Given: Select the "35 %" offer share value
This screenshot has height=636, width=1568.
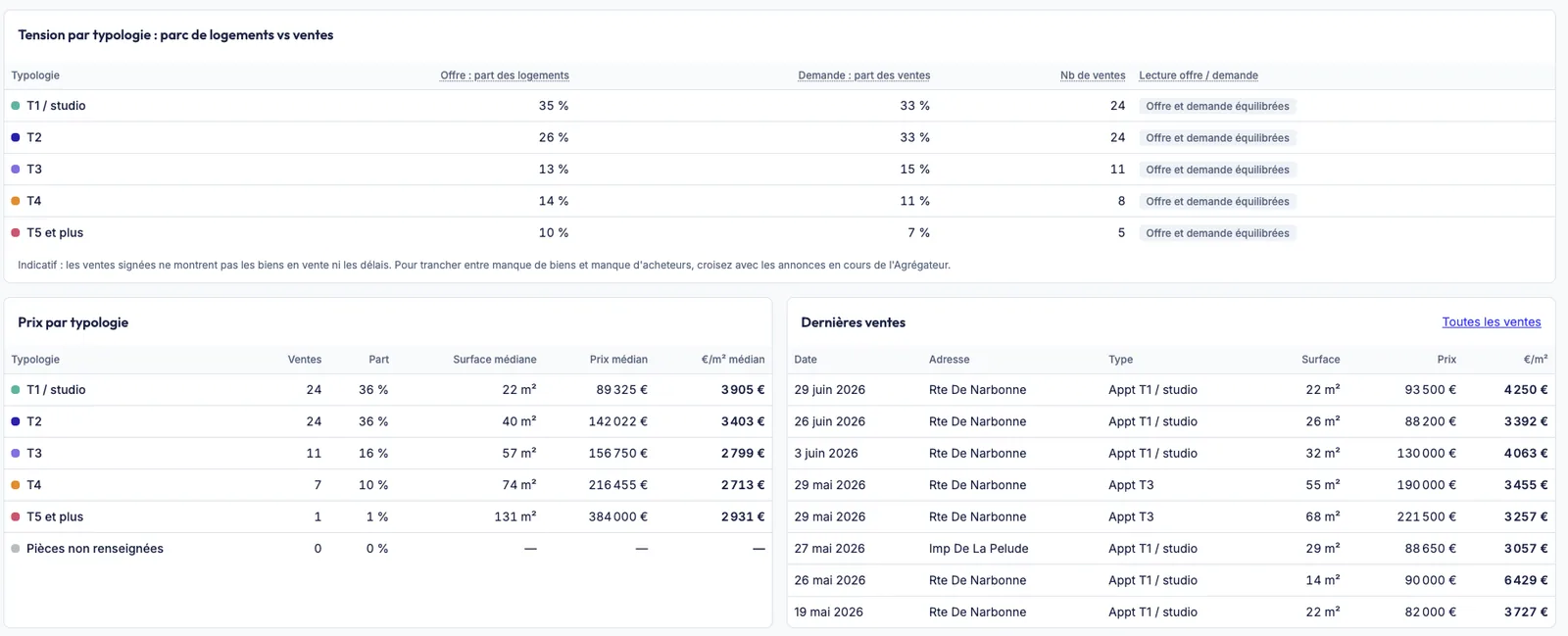Looking at the screenshot, I should tap(554, 106).
